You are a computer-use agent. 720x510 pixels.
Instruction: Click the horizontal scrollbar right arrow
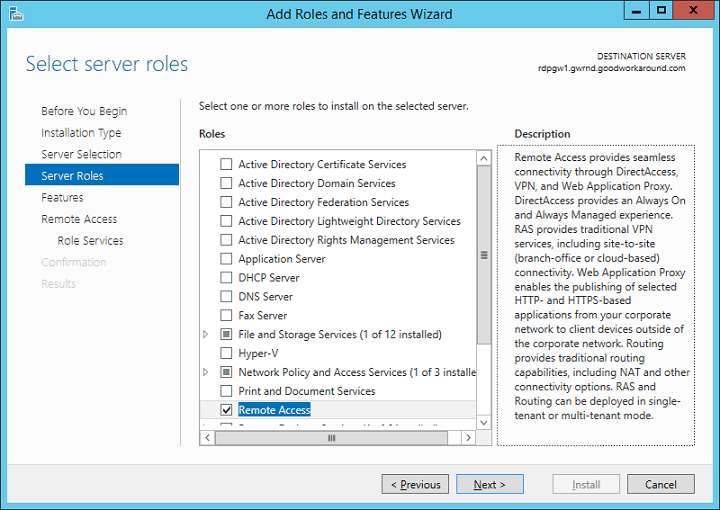pos(470,438)
